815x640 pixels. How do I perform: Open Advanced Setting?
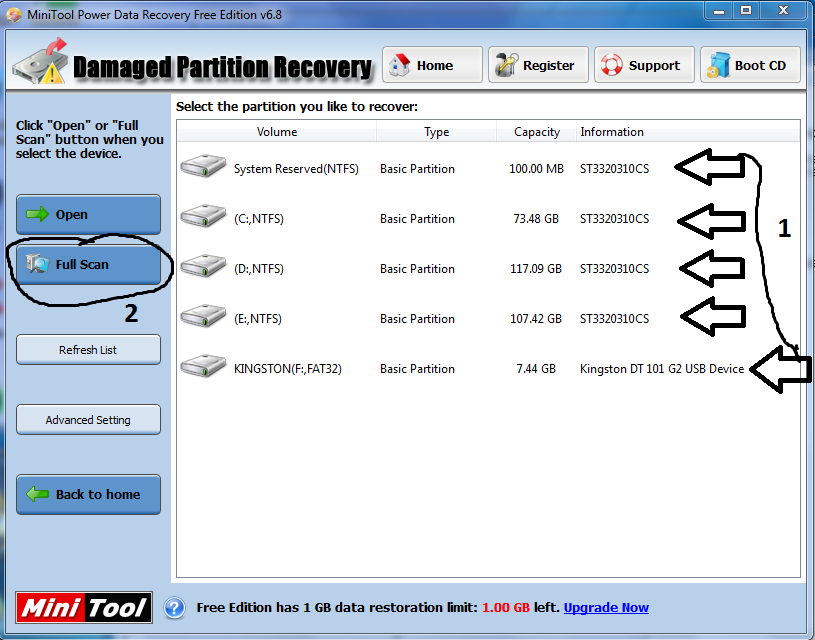88,419
